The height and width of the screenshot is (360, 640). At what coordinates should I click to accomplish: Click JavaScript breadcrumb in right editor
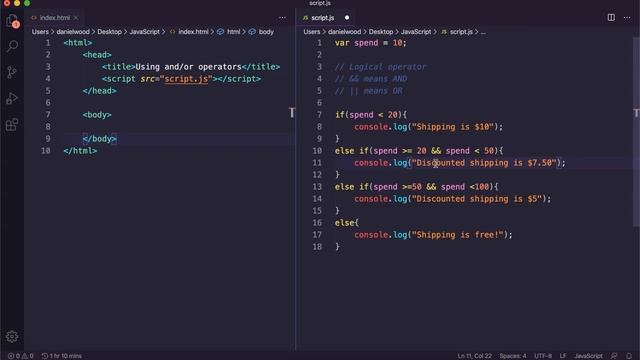click(416, 31)
